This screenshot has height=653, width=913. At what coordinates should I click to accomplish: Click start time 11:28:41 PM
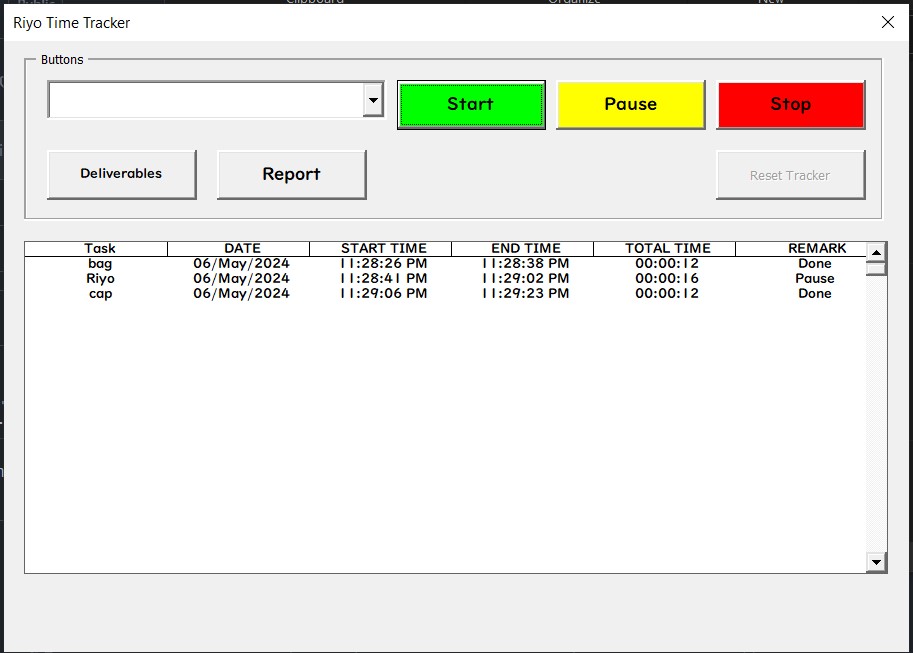pos(384,278)
